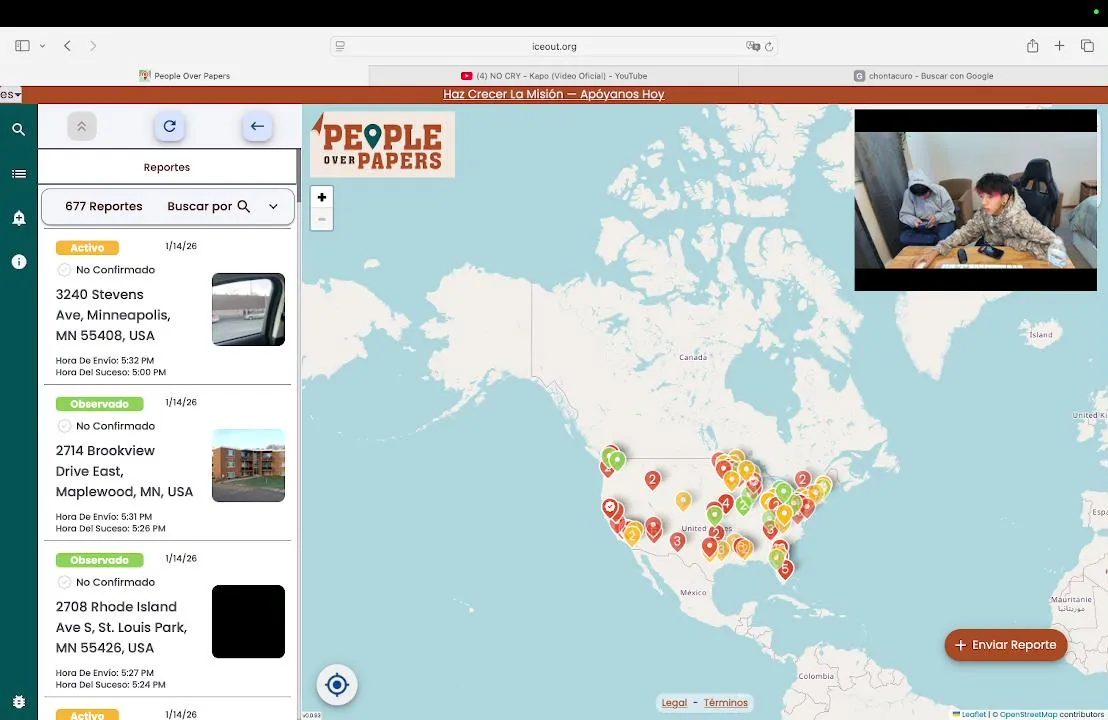Screen dimensions: 1108x720
Task: Go forward in Safari history
Action: coord(93,46)
